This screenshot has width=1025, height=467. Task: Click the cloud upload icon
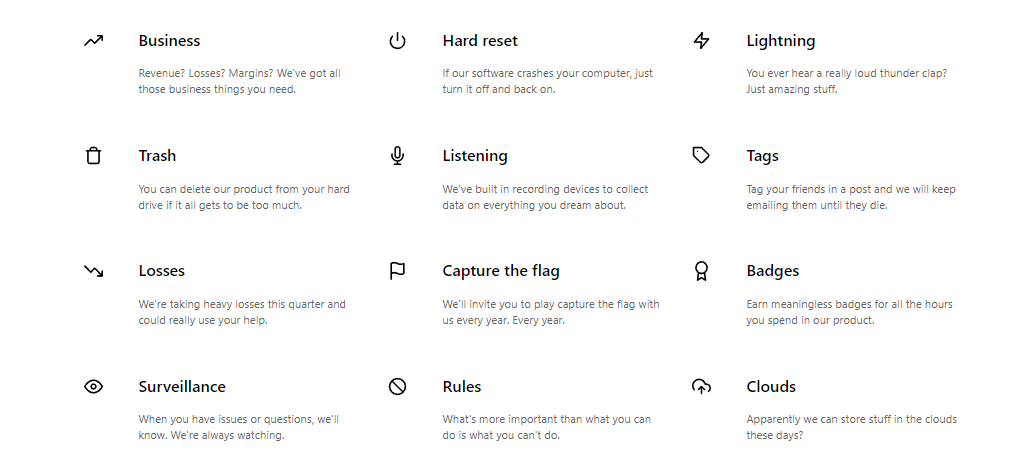(701, 387)
